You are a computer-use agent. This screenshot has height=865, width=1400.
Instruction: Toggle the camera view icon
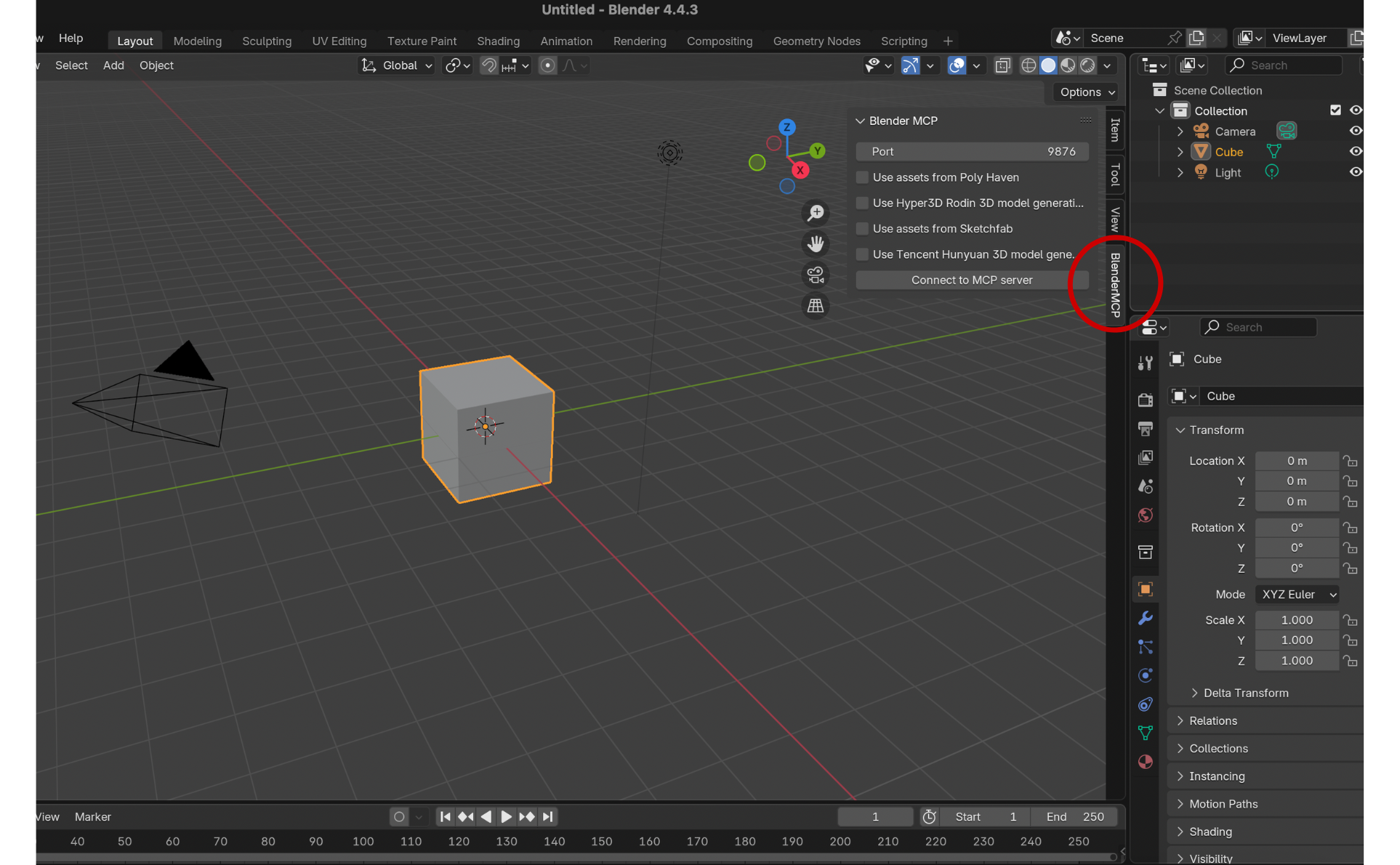(x=816, y=275)
